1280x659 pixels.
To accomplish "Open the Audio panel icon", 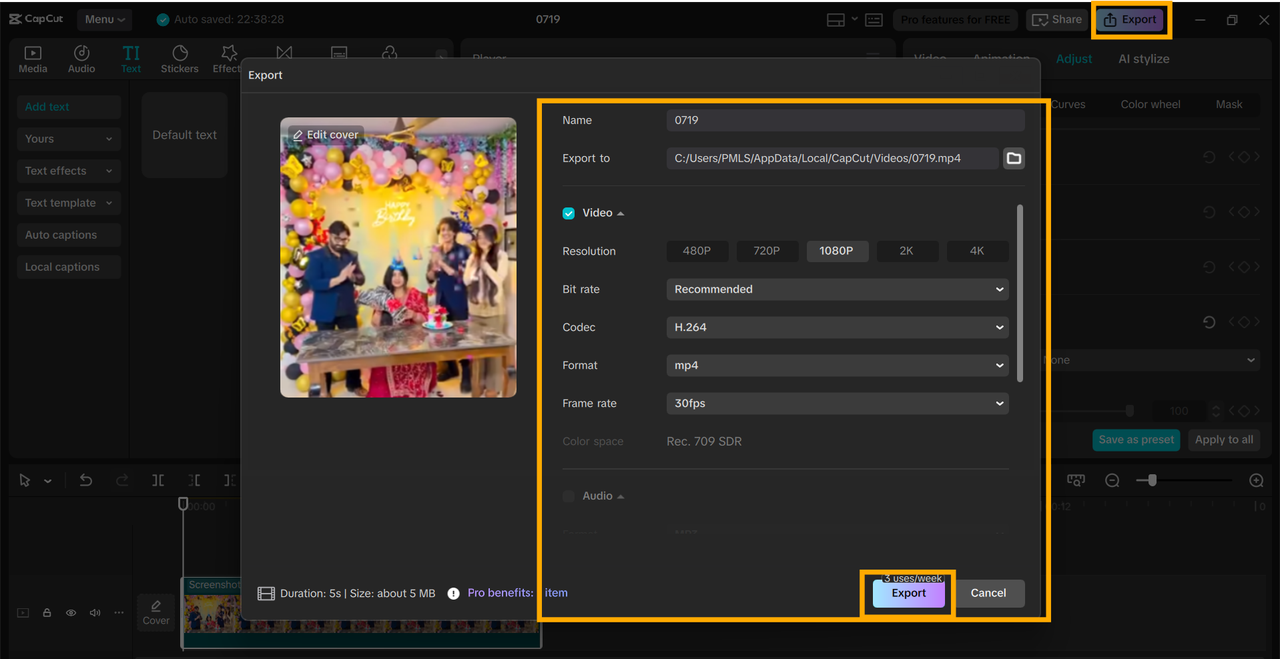I will coord(82,59).
